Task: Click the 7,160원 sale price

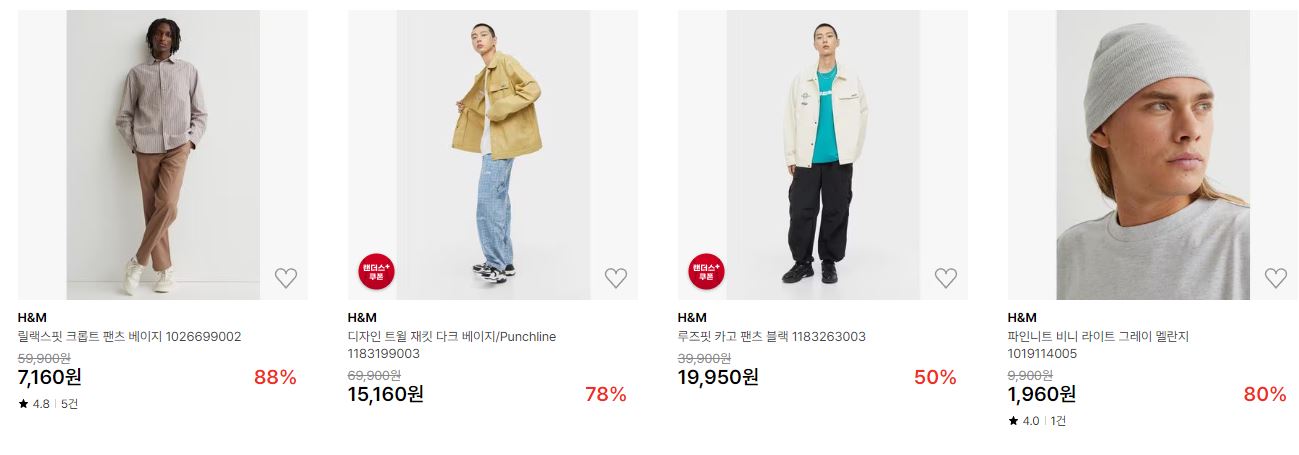Action: (50, 377)
